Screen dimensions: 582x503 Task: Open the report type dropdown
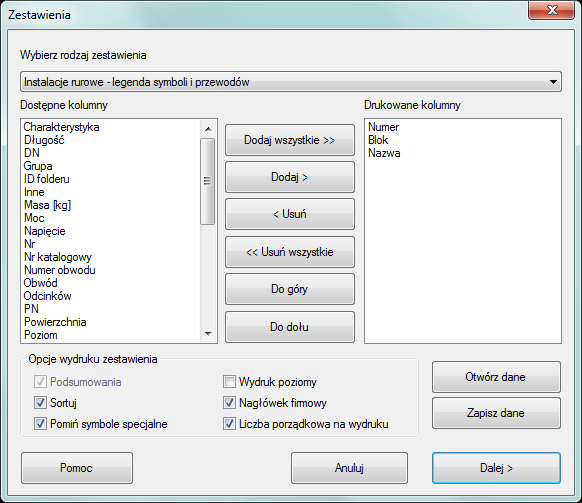point(291,82)
